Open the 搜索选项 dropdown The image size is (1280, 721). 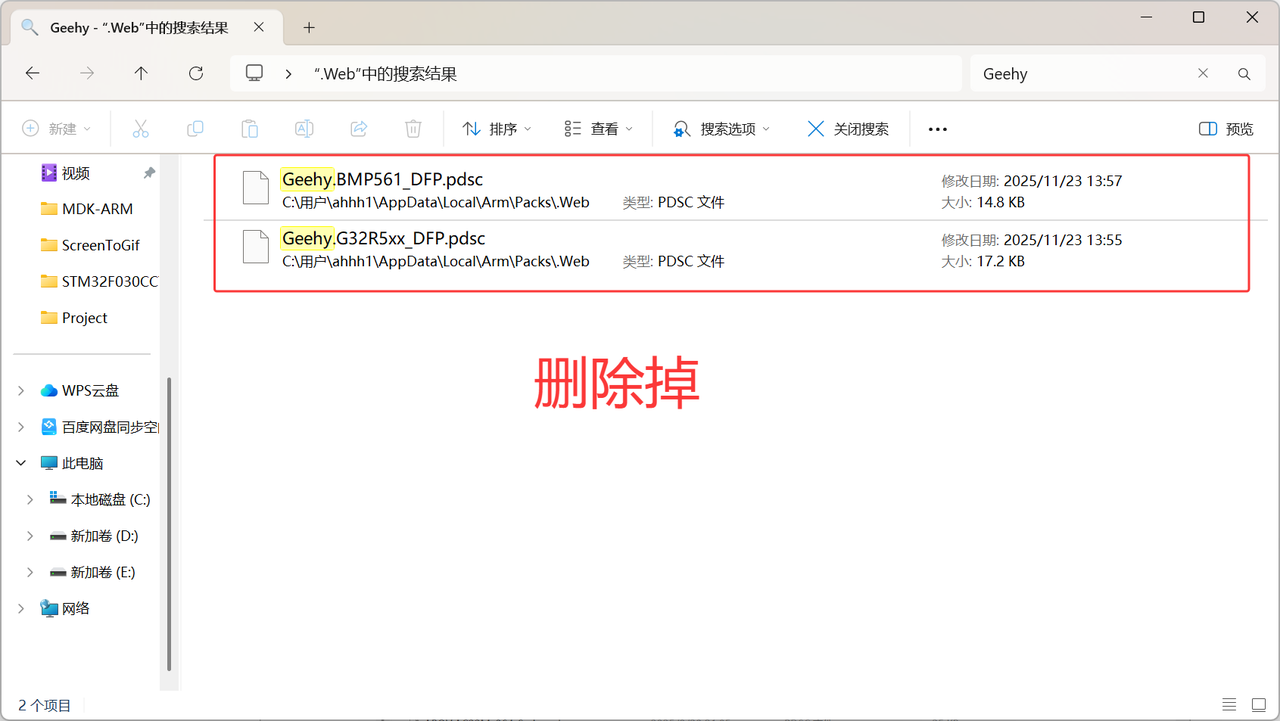(722, 129)
